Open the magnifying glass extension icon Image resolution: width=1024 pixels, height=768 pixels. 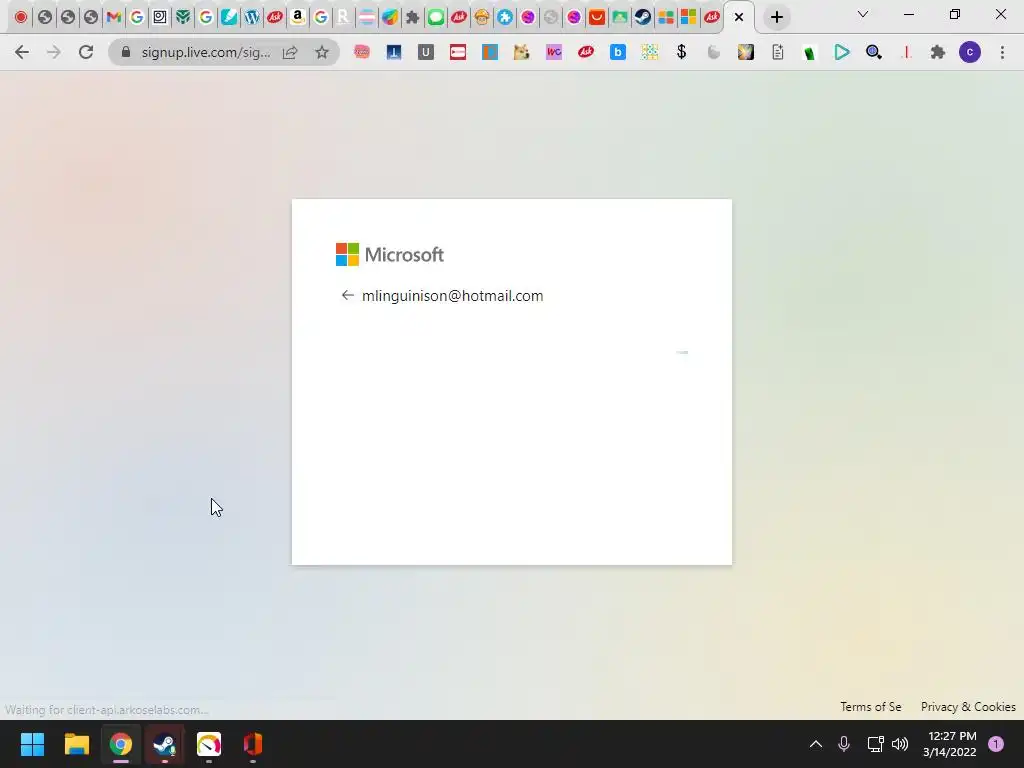click(873, 52)
